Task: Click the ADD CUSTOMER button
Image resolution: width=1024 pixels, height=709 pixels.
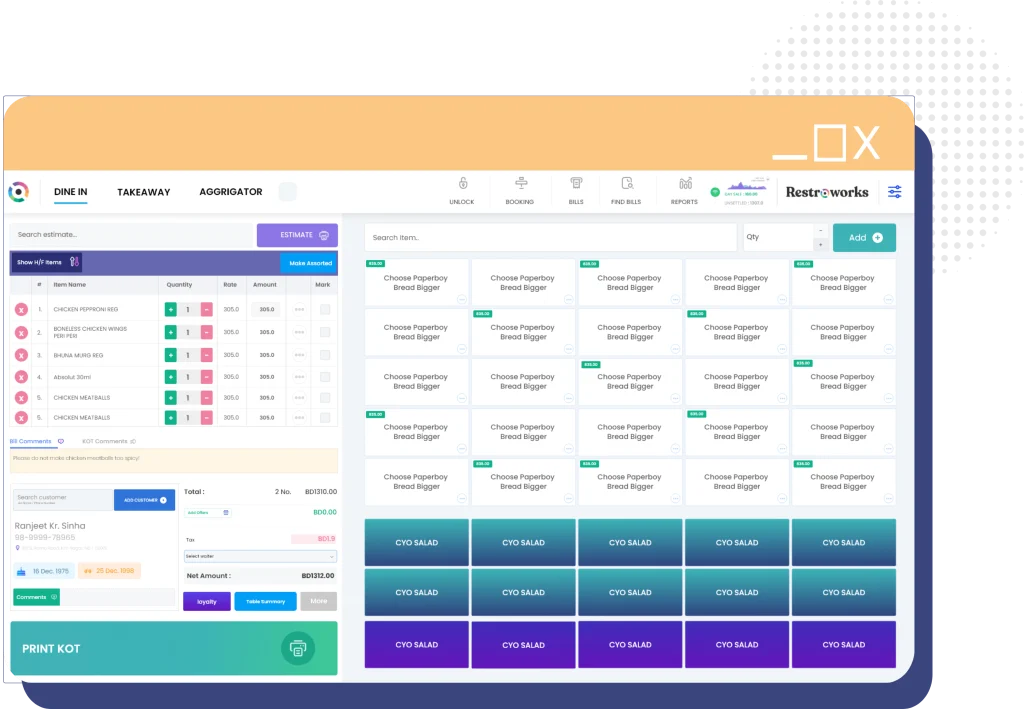Action: [144, 499]
